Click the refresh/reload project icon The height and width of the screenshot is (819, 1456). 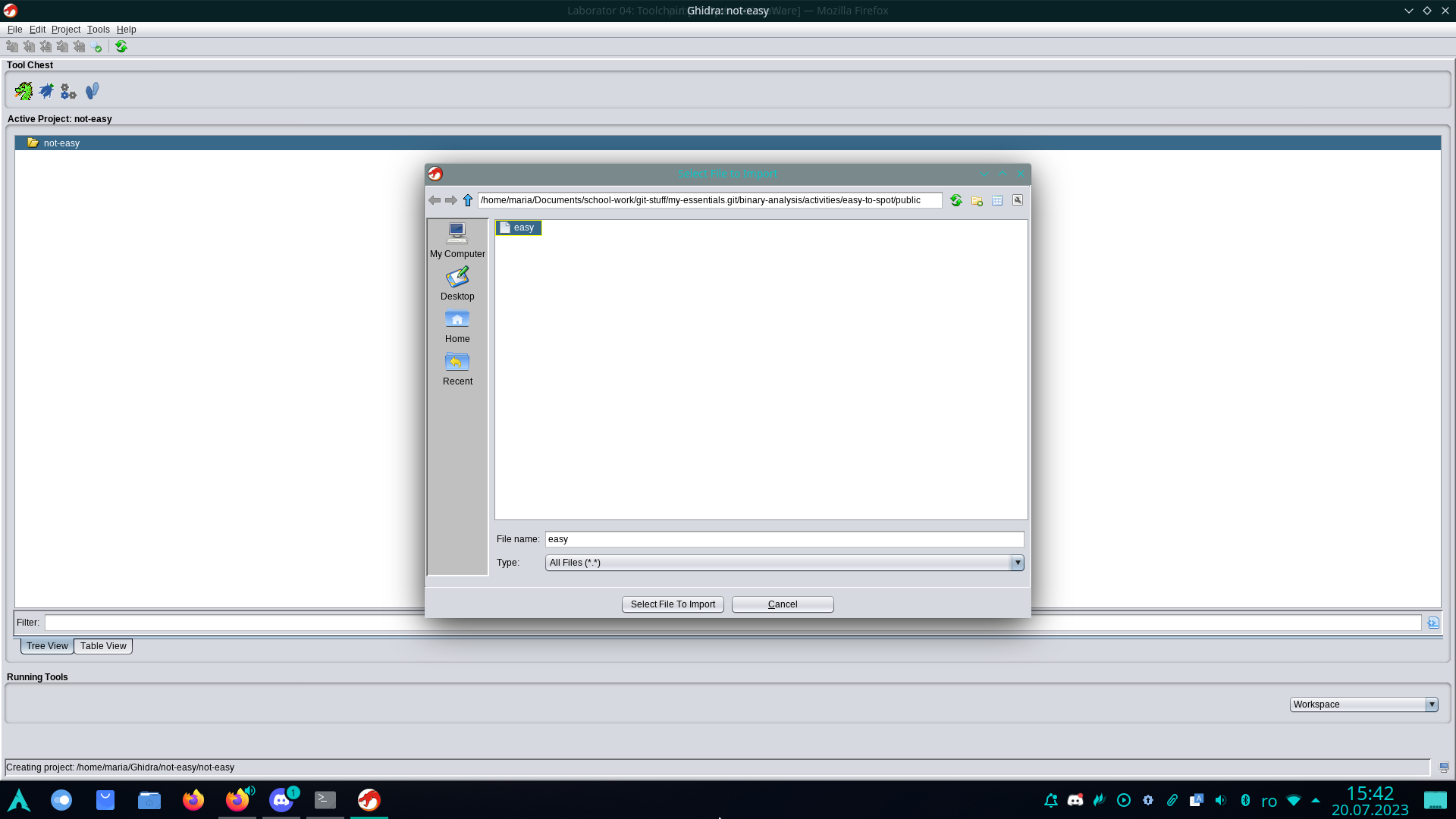click(x=121, y=47)
